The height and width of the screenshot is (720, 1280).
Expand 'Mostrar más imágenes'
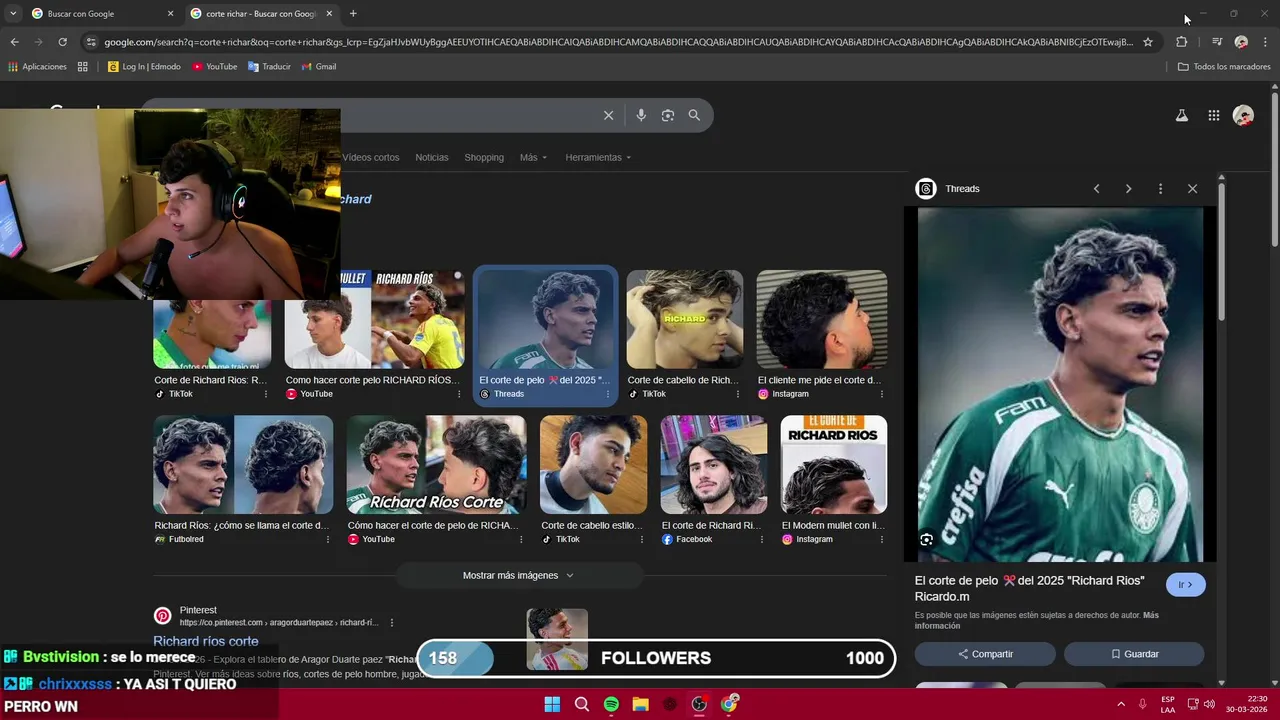pos(518,575)
